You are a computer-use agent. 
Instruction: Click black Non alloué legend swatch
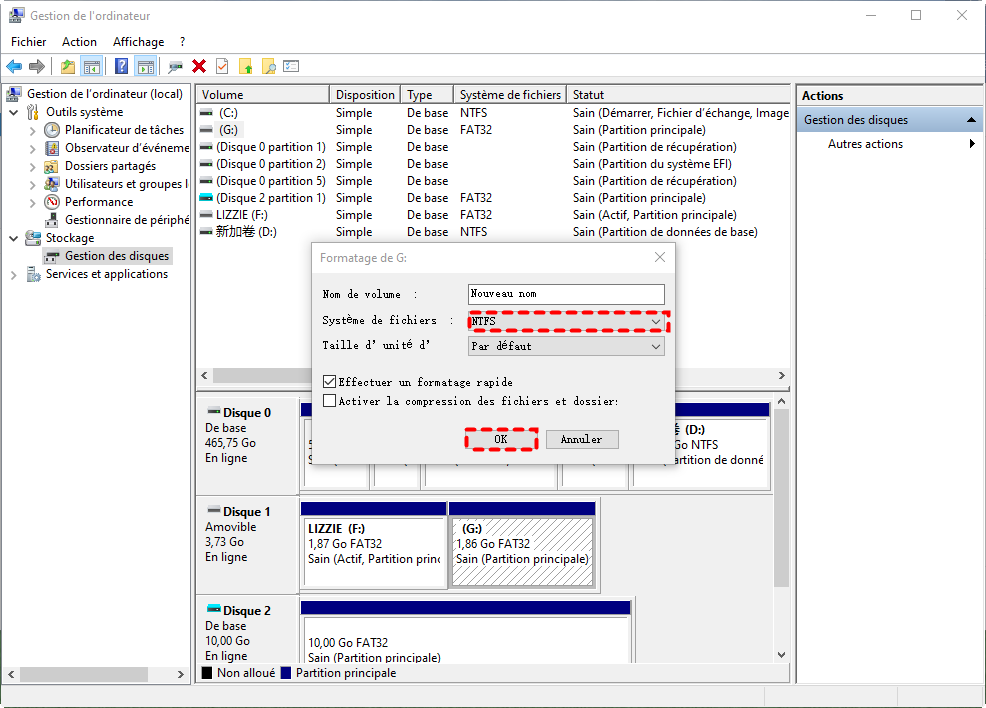(x=206, y=673)
